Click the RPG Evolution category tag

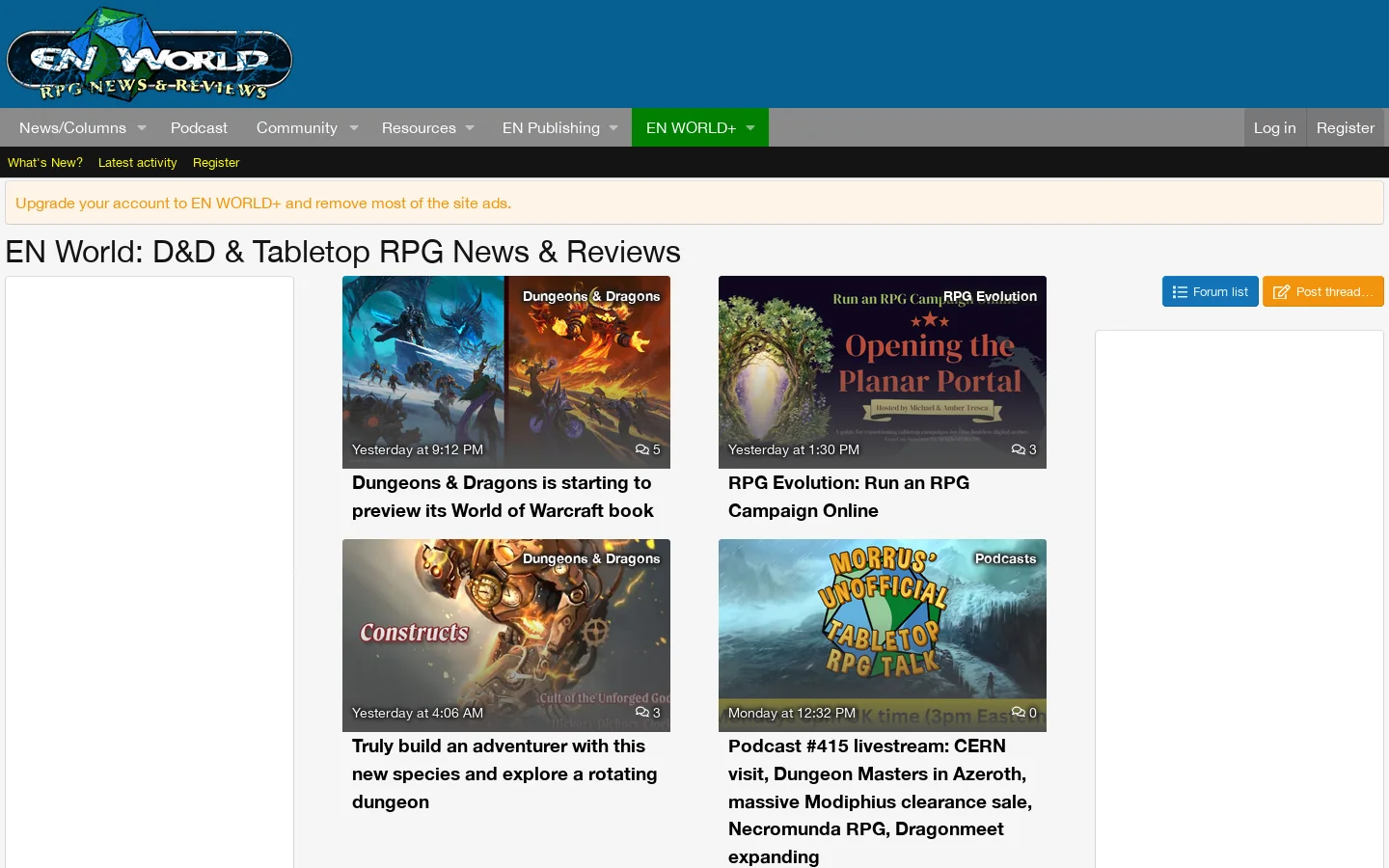[x=990, y=296]
